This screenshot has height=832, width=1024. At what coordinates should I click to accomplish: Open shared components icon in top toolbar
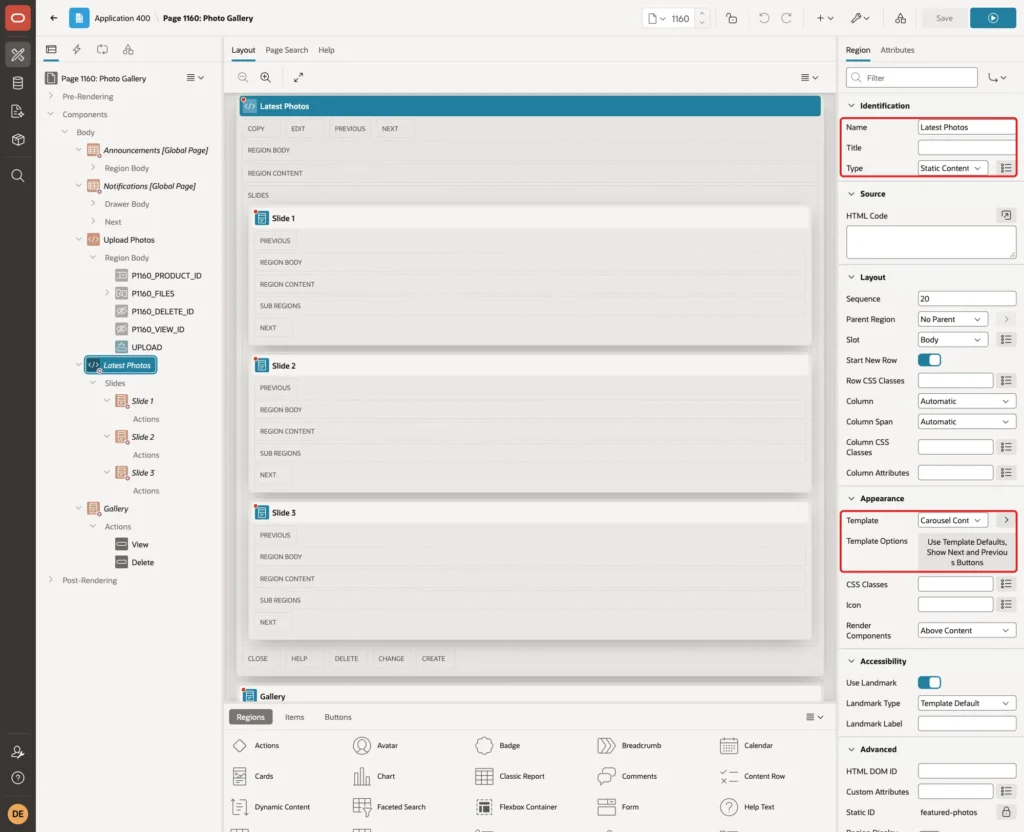point(900,18)
